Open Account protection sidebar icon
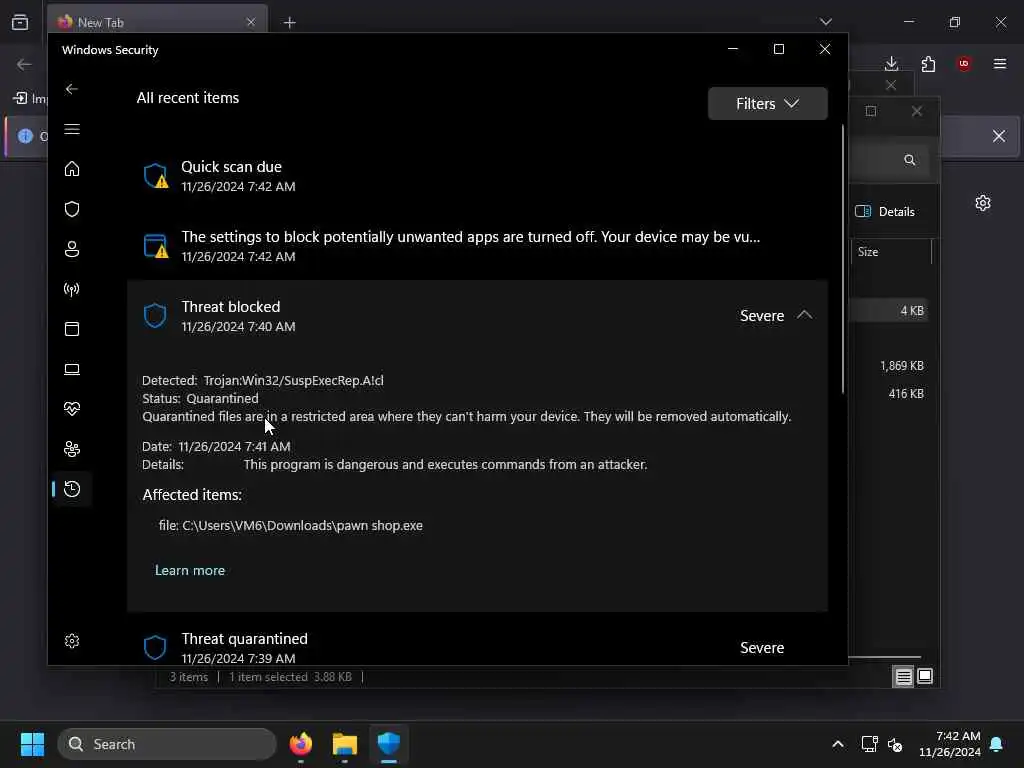Image resolution: width=1024 pixels, height=768 pixels. 72,249
